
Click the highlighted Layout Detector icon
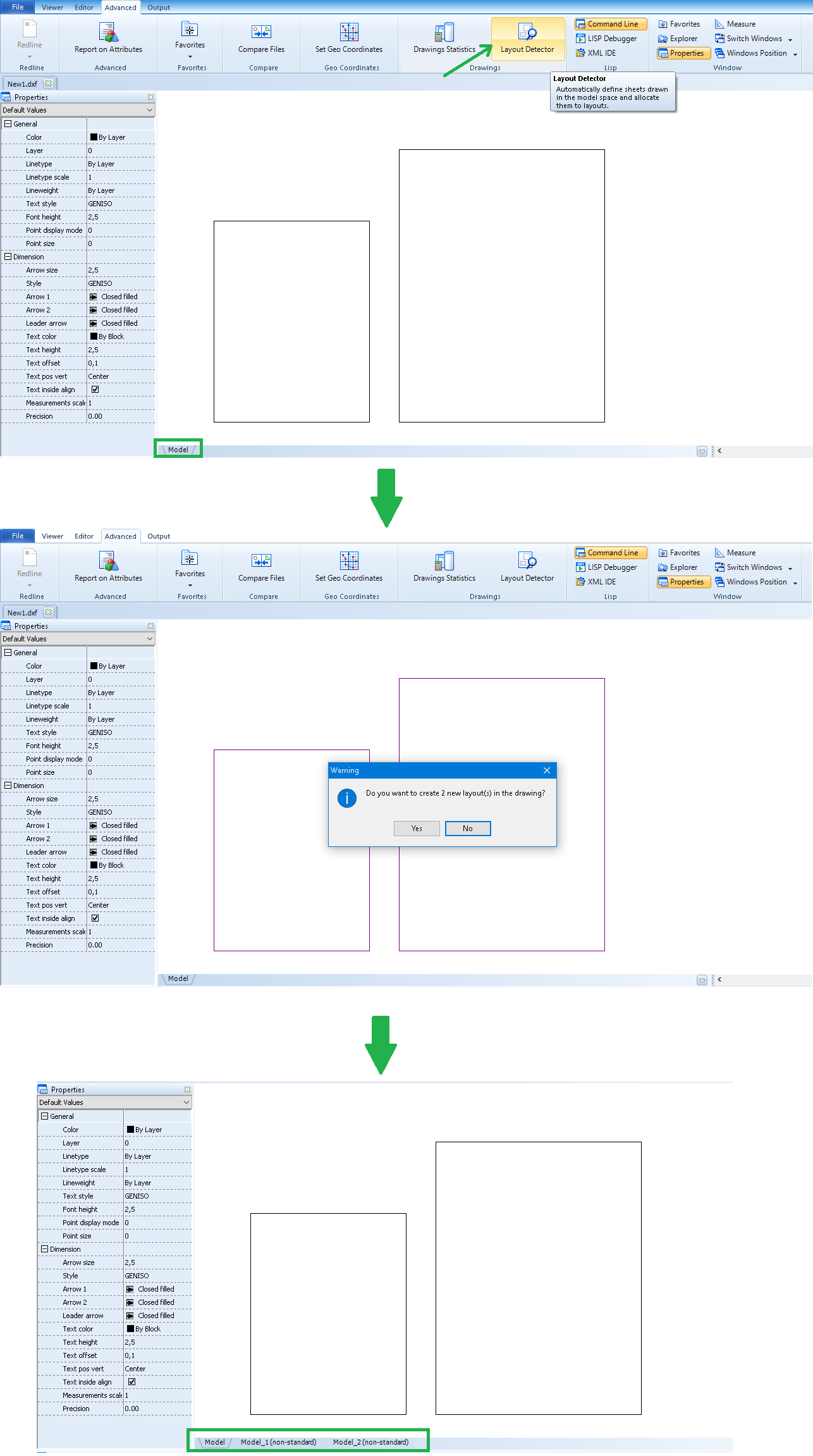coord(527,32)
